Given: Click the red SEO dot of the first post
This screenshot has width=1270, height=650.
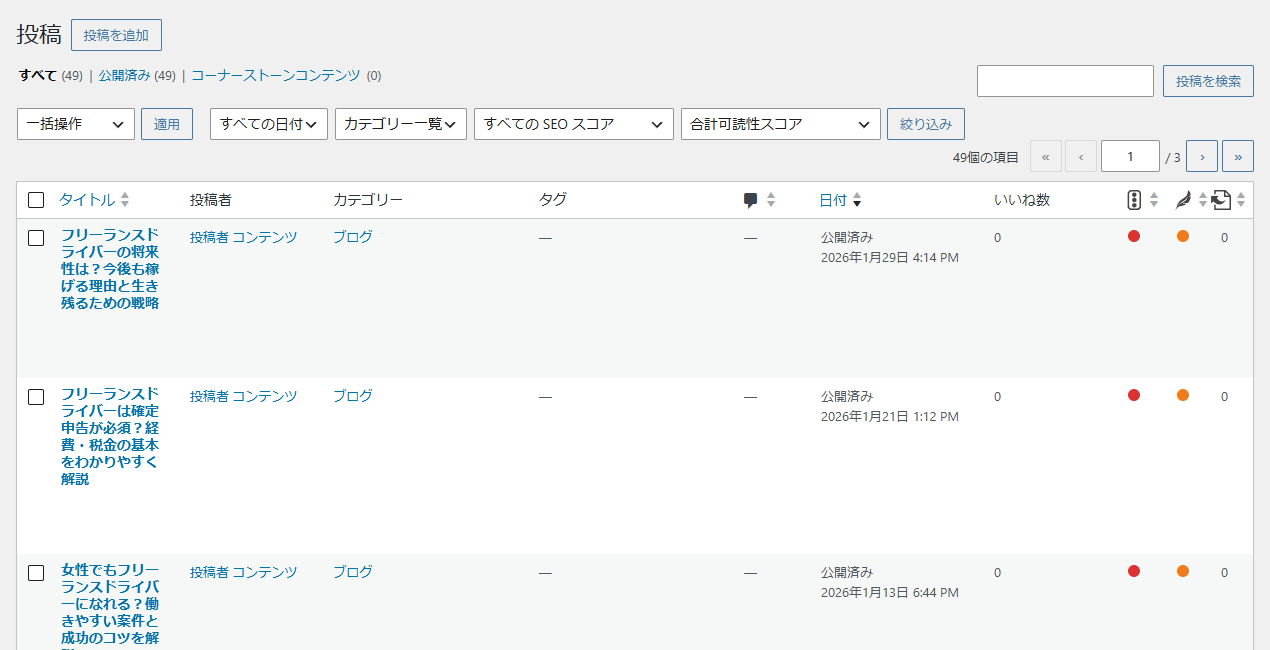Looking at the screenshot, I should click(1134, 237).
